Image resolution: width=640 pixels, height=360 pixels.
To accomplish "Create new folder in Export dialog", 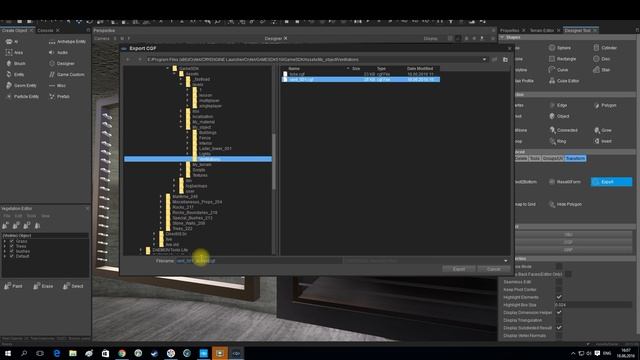I will 505,60.
